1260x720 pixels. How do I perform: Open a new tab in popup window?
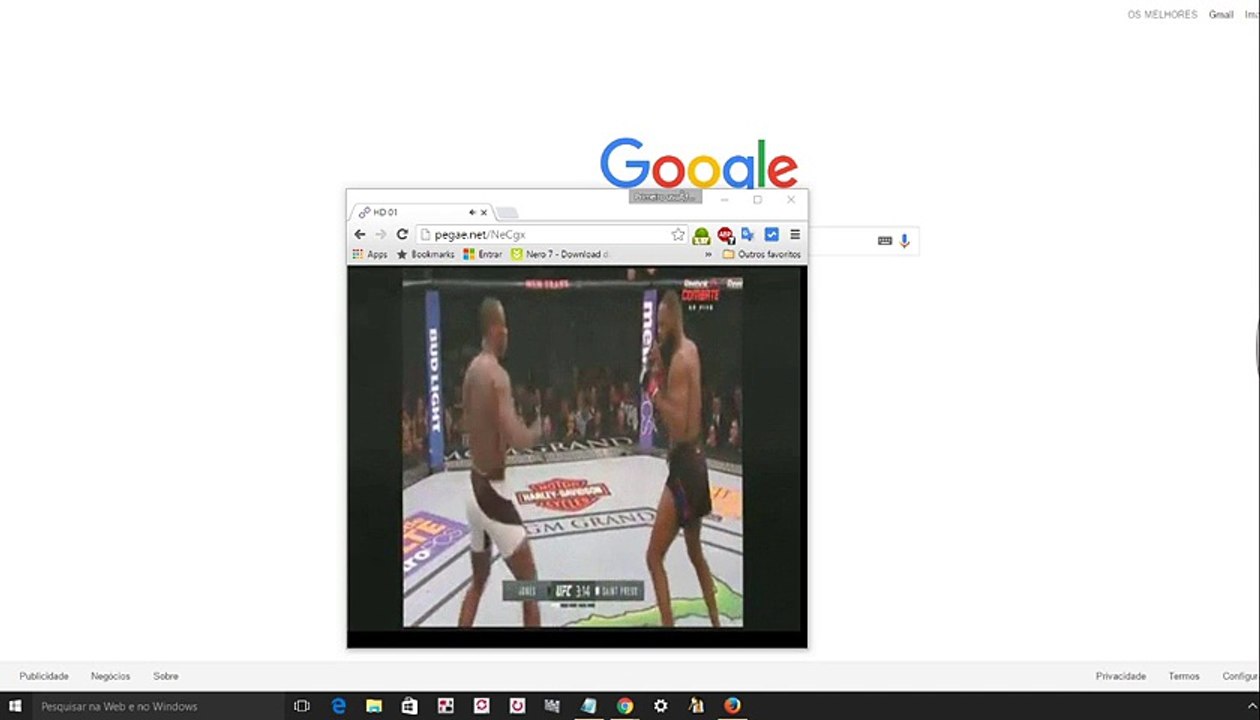click(x=507, y=213)
